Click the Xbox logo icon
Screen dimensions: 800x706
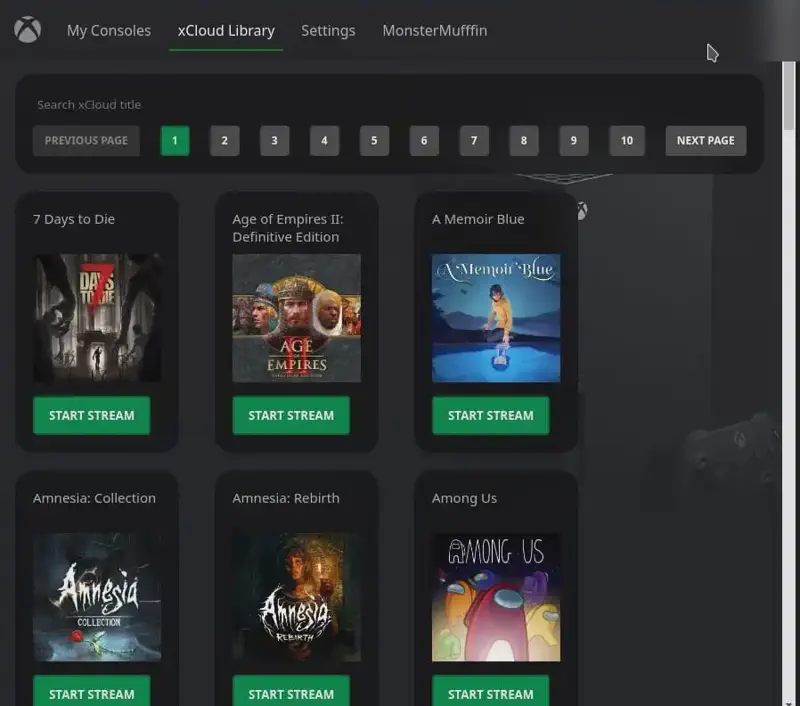point(28,30)
